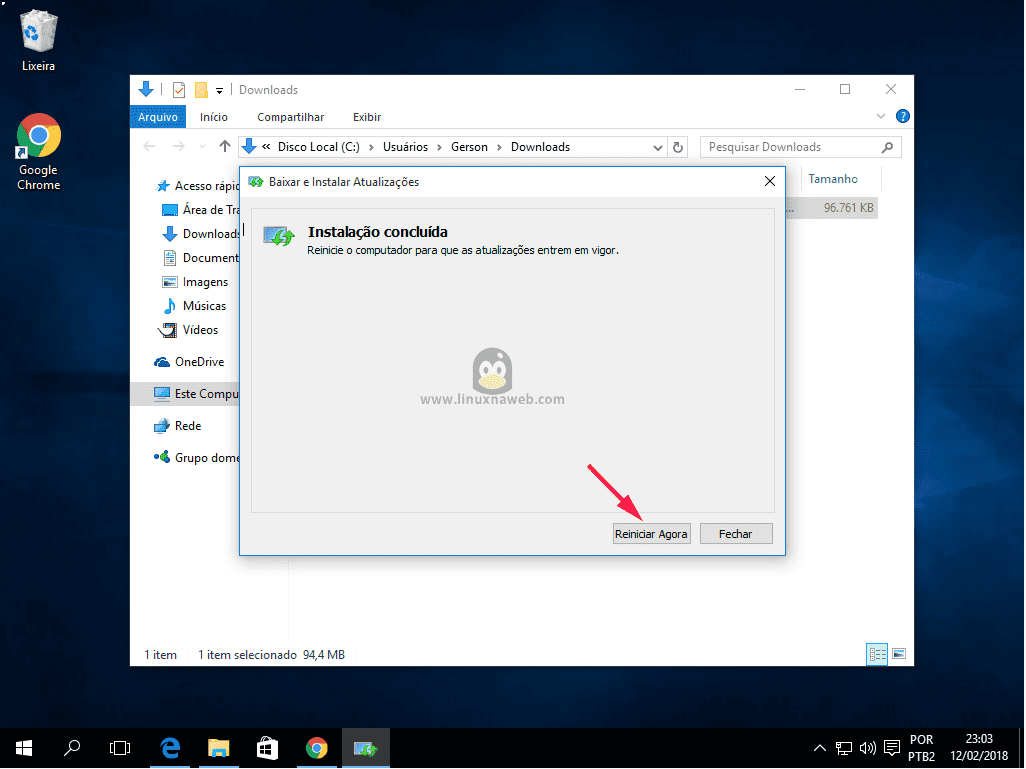Show hidden system tray icons

pos(819,747)
